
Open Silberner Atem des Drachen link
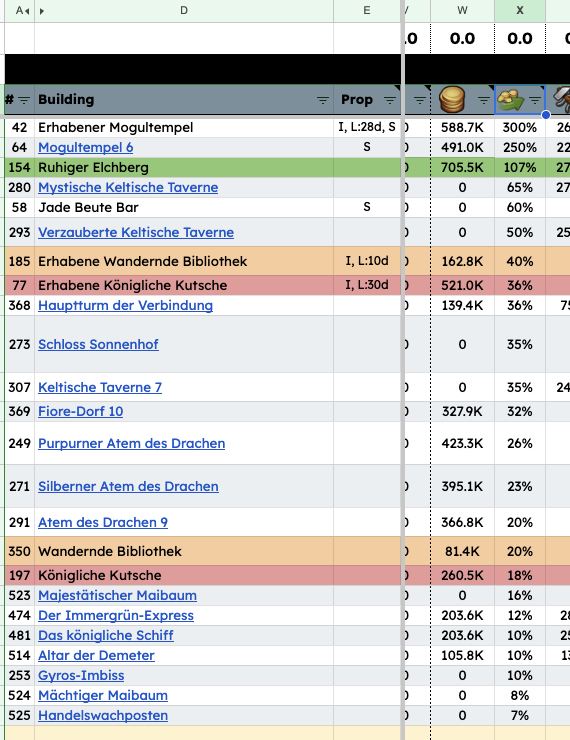128,486
